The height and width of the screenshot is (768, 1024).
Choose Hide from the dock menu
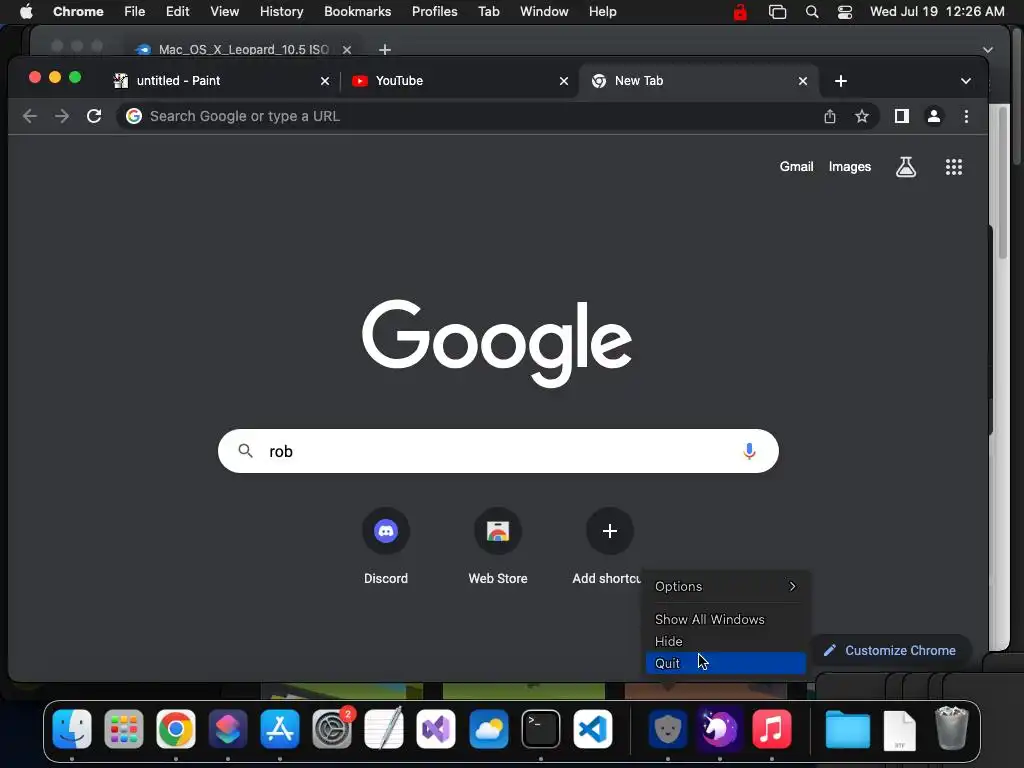pyautogui.click(x=726, y=641)
